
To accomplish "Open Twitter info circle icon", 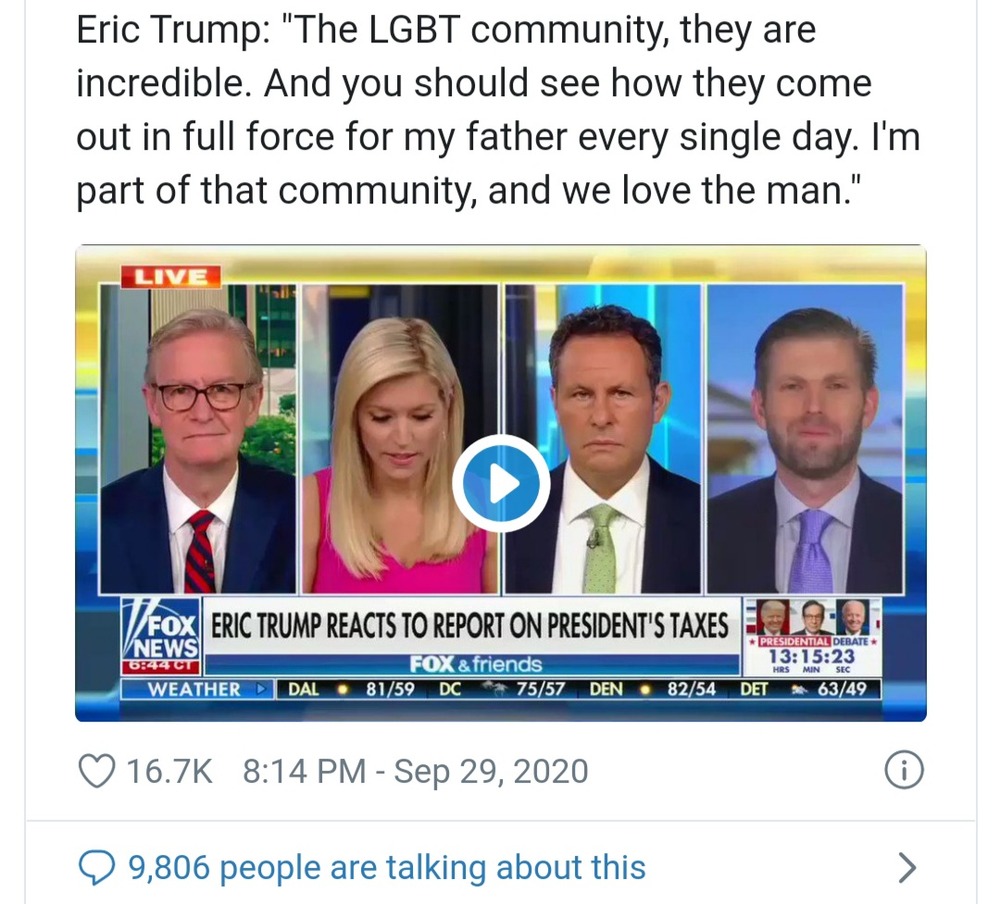I will coord(904,771).
